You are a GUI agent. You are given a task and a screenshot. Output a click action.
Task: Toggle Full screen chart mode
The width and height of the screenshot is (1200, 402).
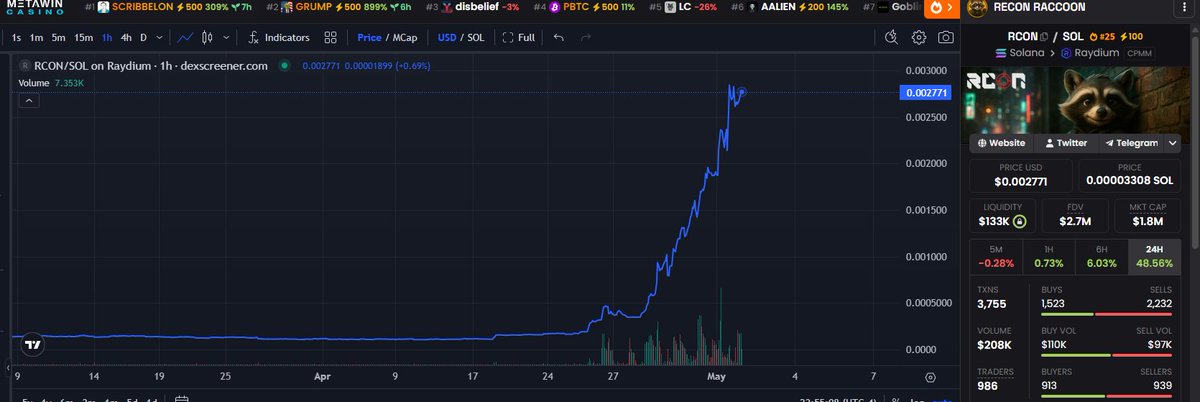coord(519,38)
